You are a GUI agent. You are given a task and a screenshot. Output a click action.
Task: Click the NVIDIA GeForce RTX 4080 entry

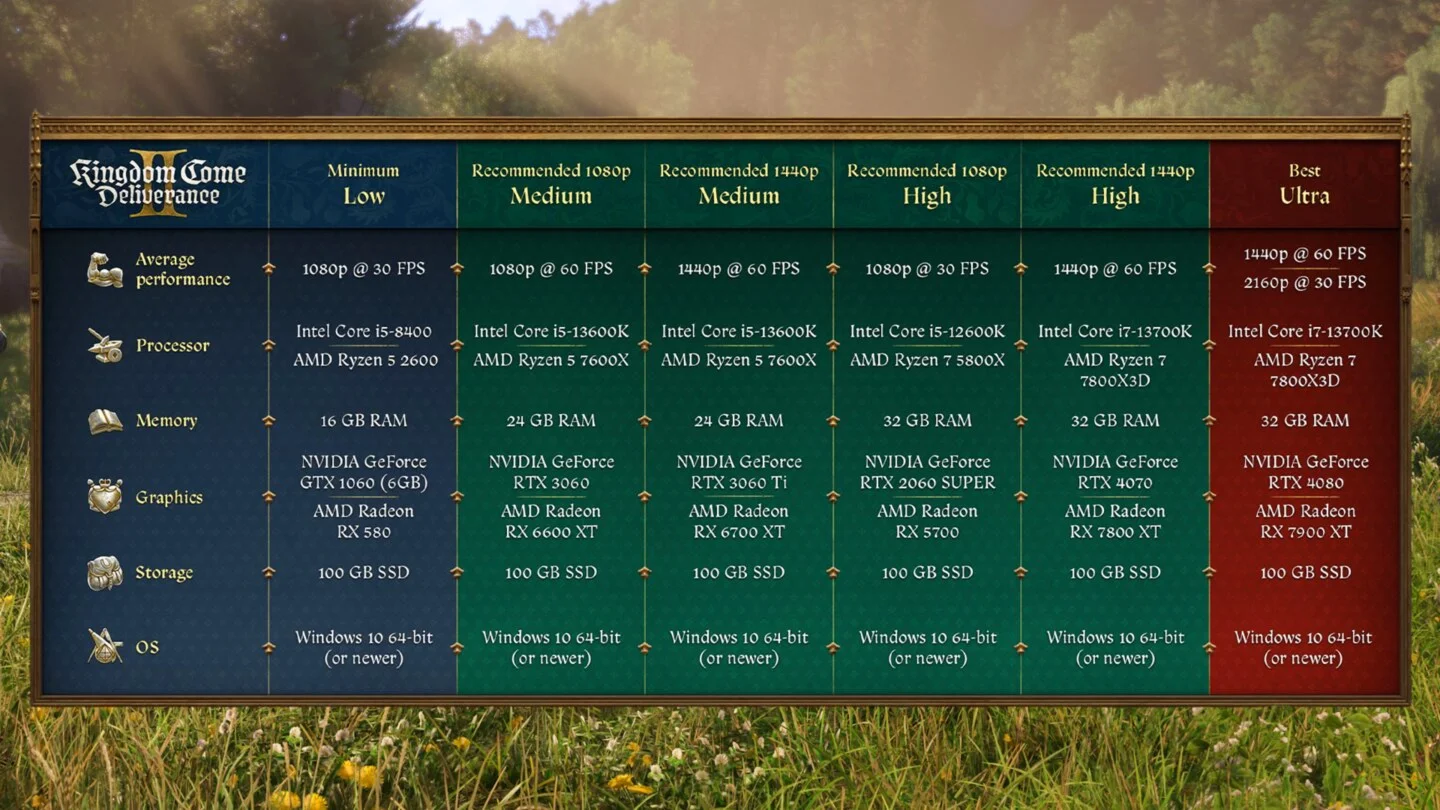[1305, 472]
